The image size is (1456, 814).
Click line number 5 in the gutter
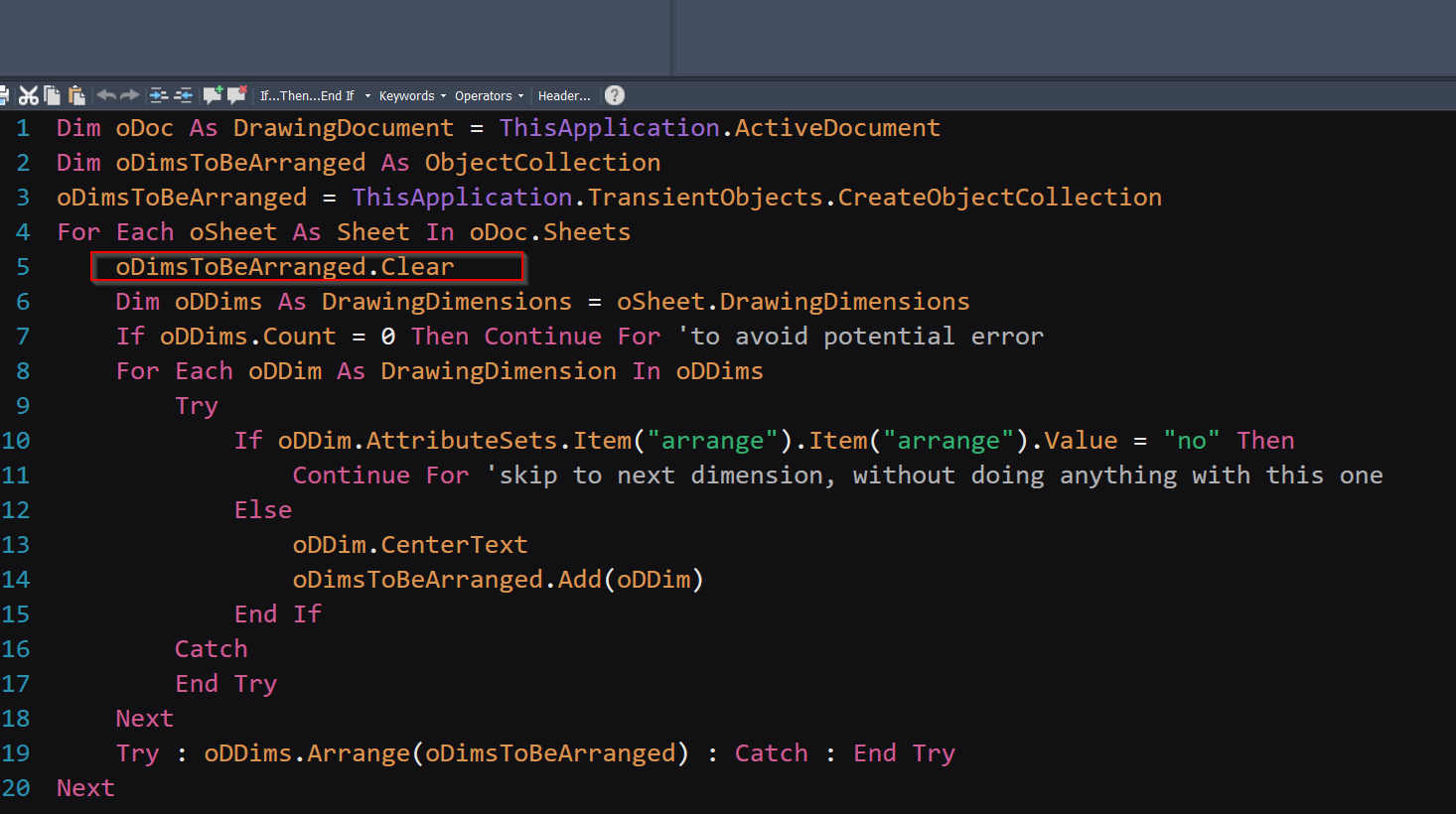tap(23, 266)
